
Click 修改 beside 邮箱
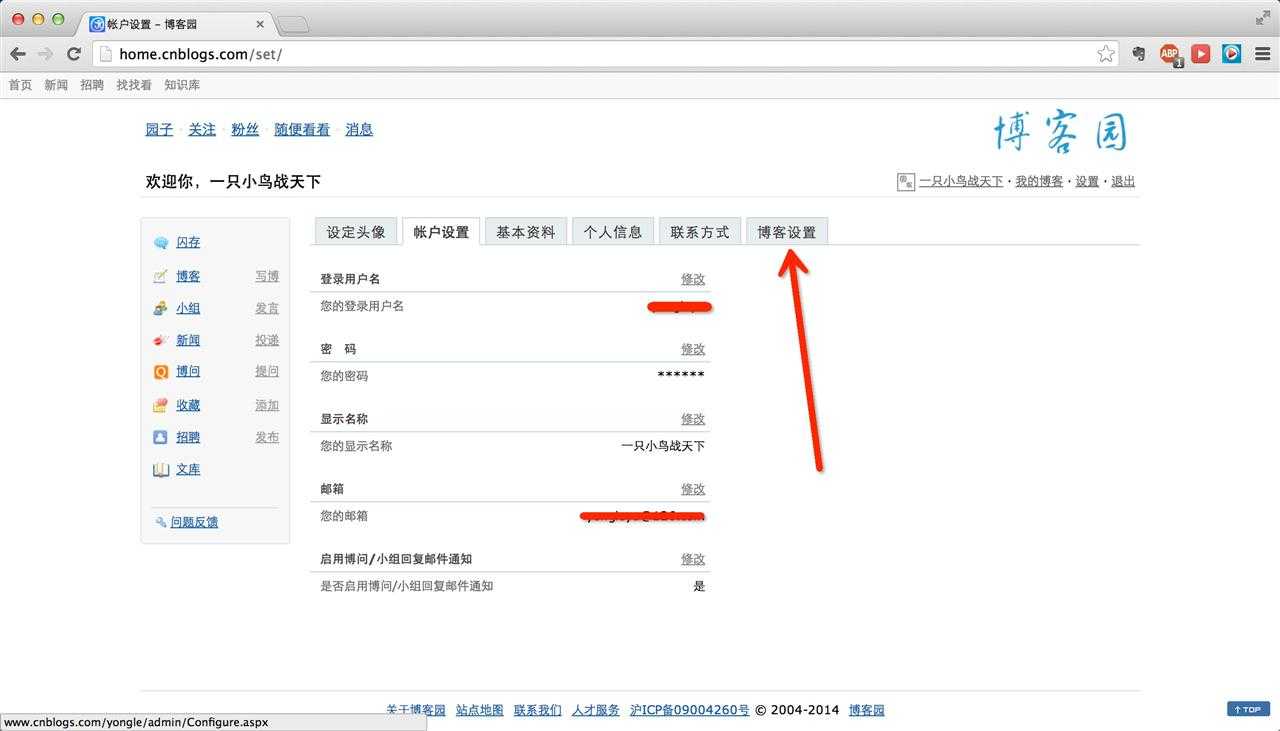coord(693,489)
